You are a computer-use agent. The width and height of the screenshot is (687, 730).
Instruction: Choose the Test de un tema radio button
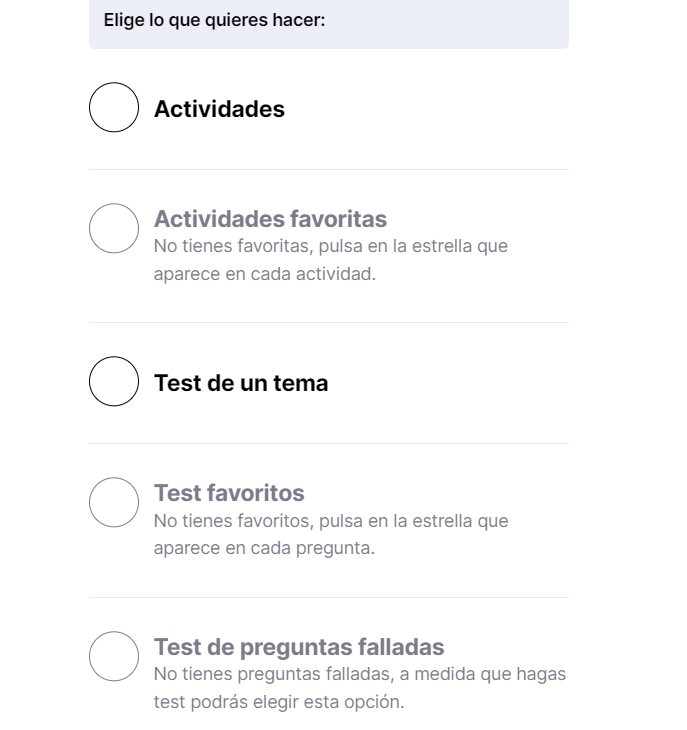(x=114, y=382)
